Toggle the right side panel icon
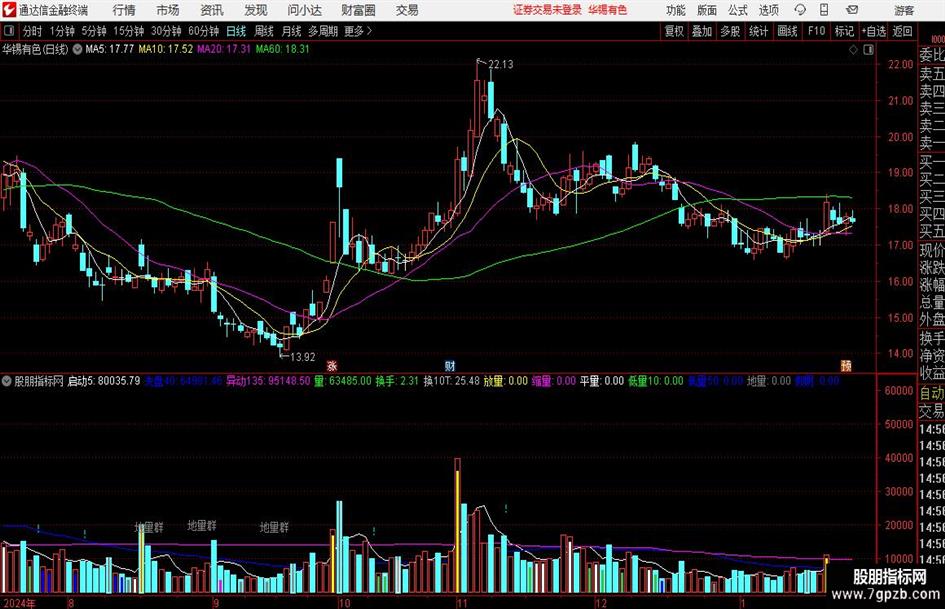Viewport: 945px width, 609px height. point(868,50)
